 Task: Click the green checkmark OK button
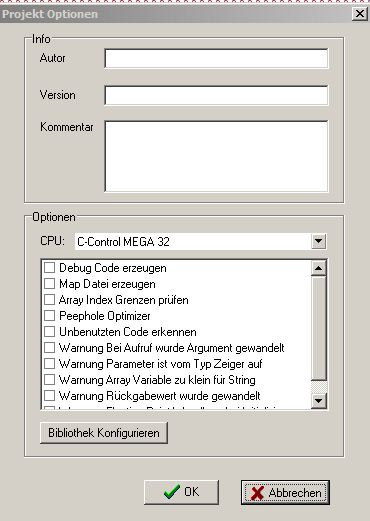(x=181, y=492)
